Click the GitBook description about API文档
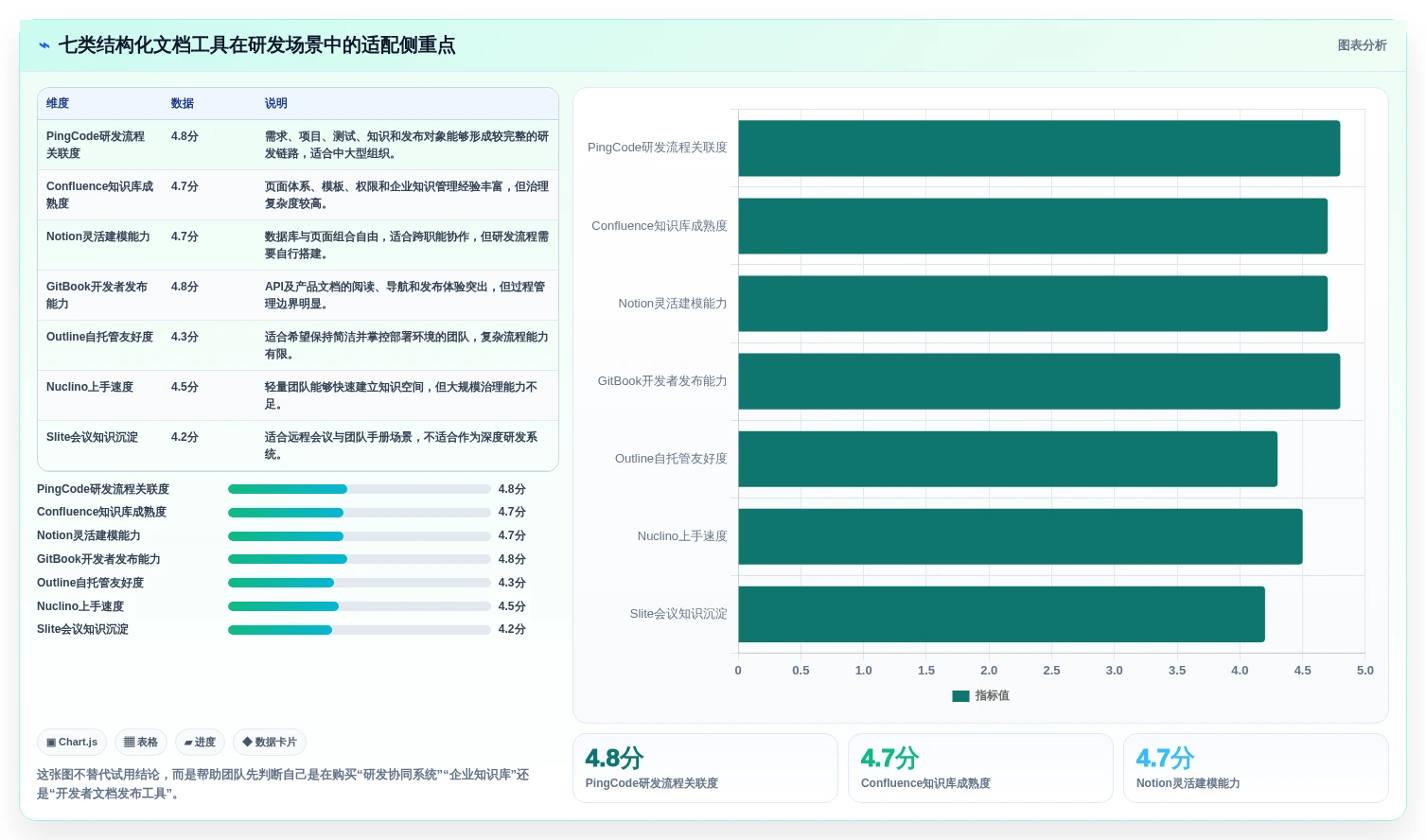The width and height of the screenshot is (1426, 840). (405, 295)
